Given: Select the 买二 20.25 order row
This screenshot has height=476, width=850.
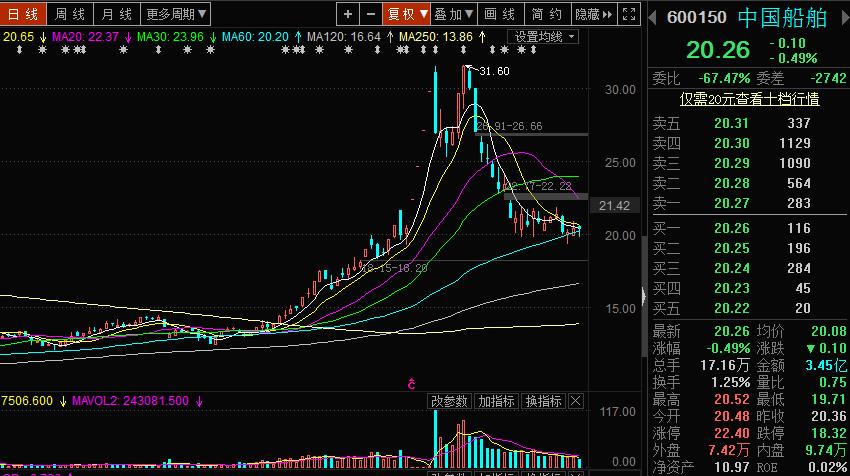Looking at the screenshot, I should 749,249.
